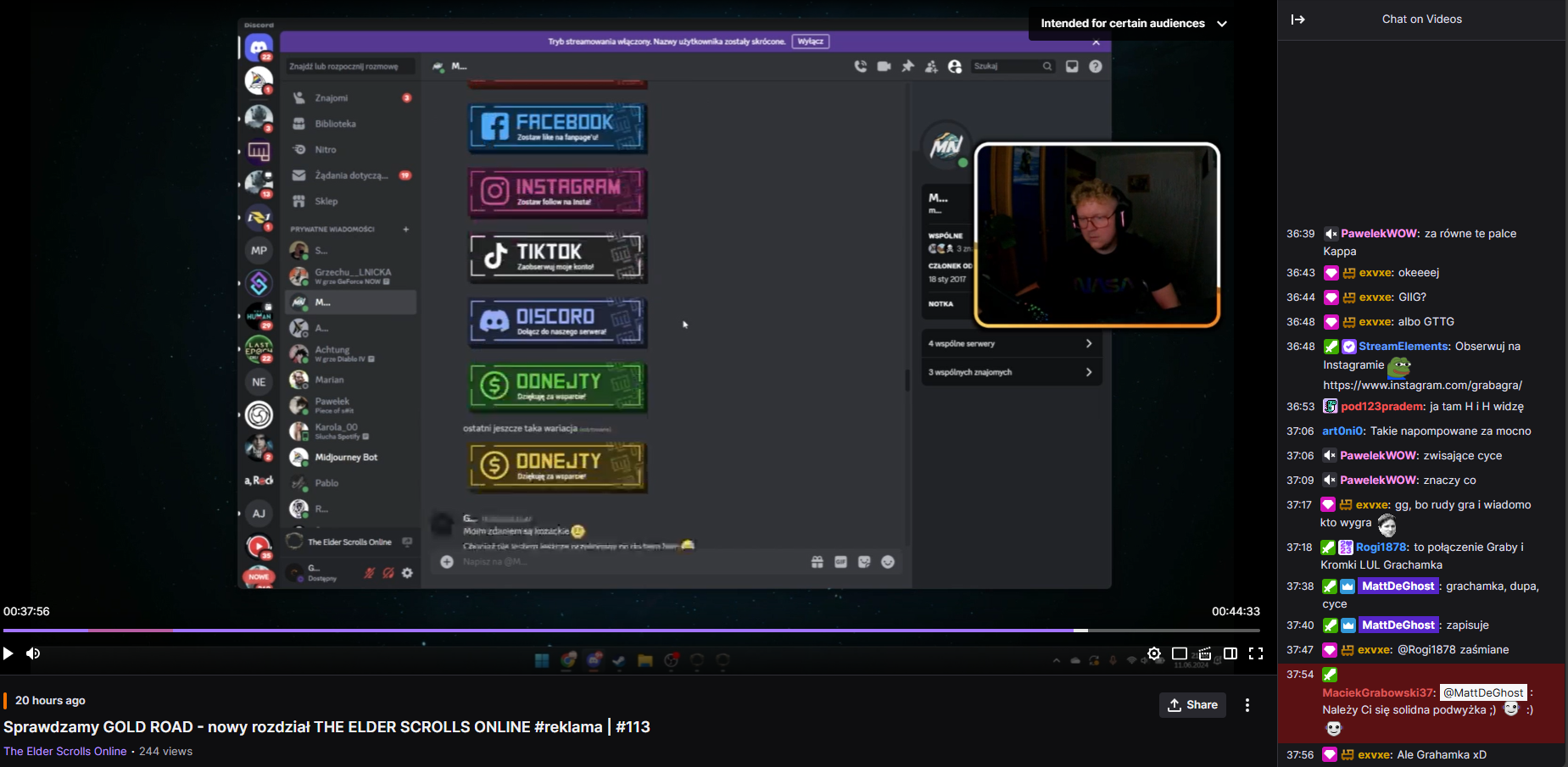Open the three-dot more options menu
This screenshot has width=1568, height=767.
[x=1247, y=705]
